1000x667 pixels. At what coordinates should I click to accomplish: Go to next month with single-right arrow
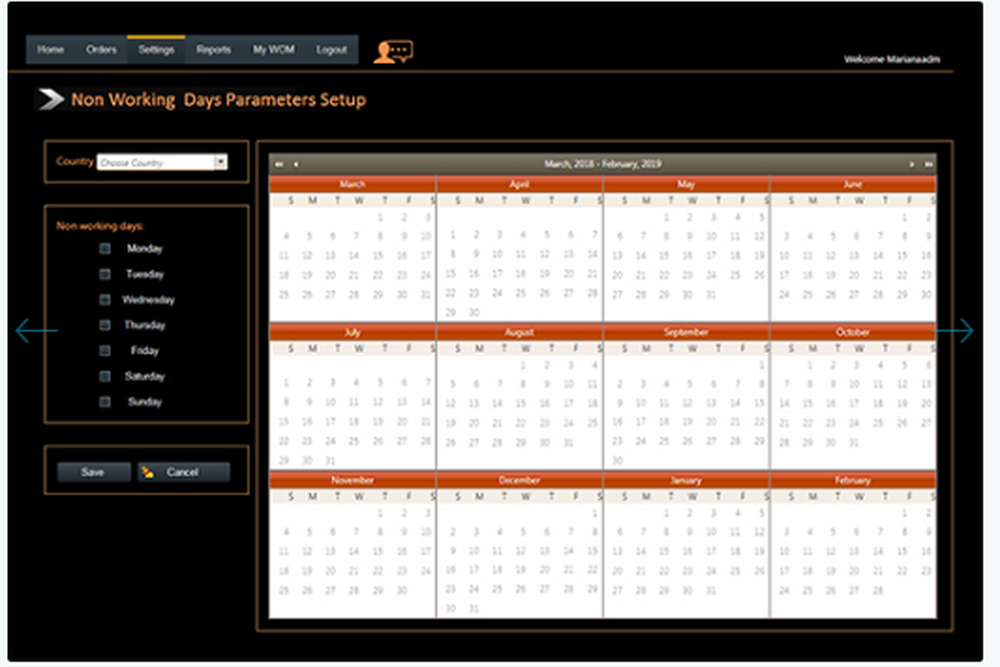point(911,165)
